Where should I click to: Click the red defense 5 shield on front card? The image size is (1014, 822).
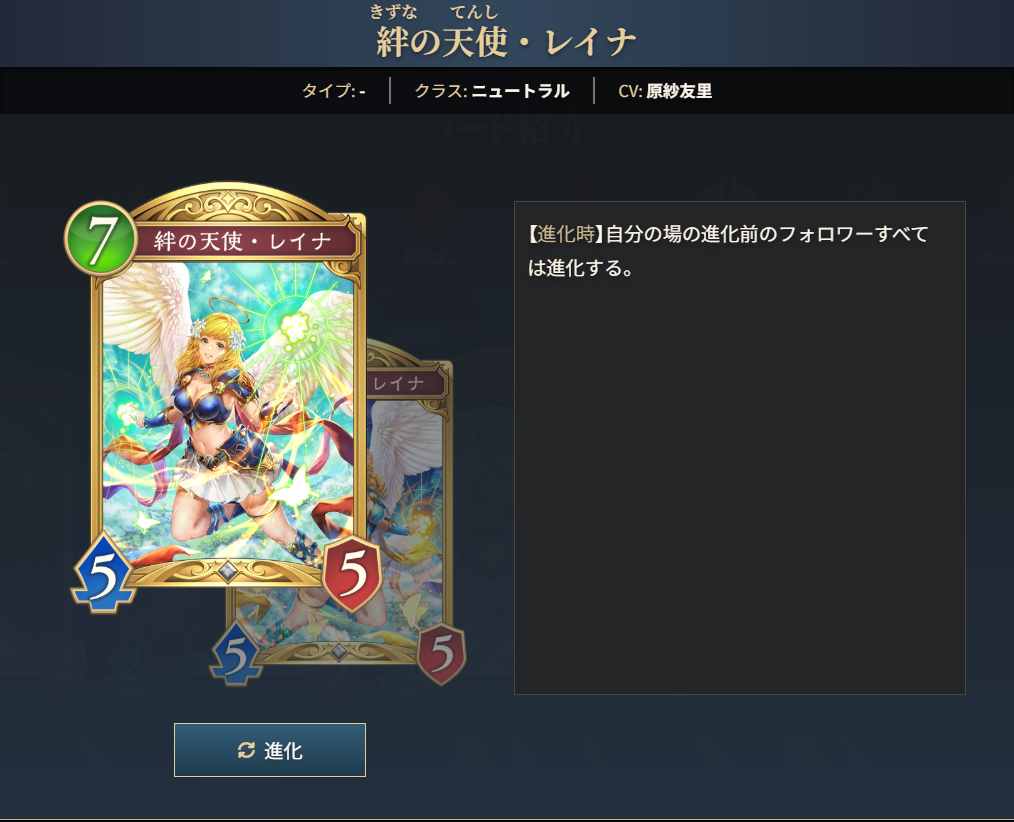point(352,573)
